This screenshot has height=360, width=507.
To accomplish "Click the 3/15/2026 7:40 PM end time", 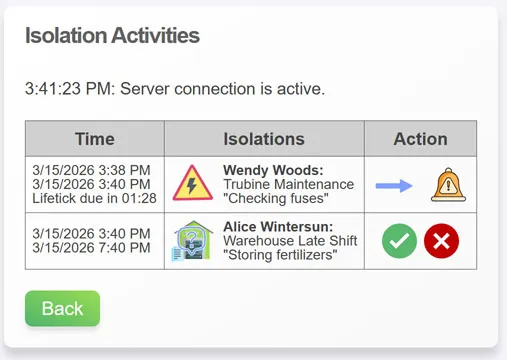I will 91,248.
